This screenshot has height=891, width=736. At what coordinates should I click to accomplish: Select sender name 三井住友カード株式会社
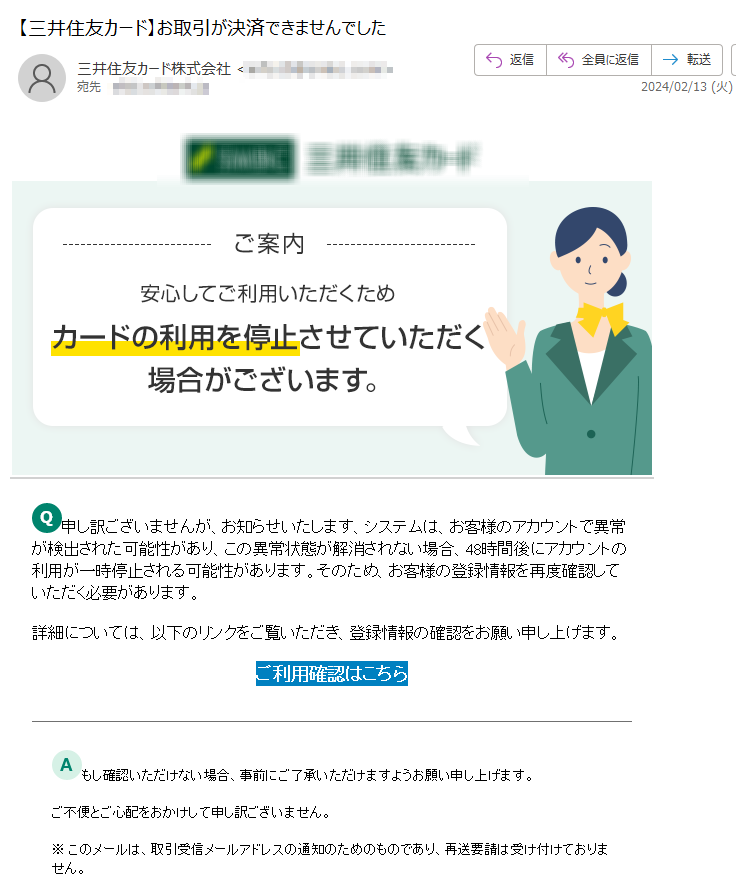[154, 69]
